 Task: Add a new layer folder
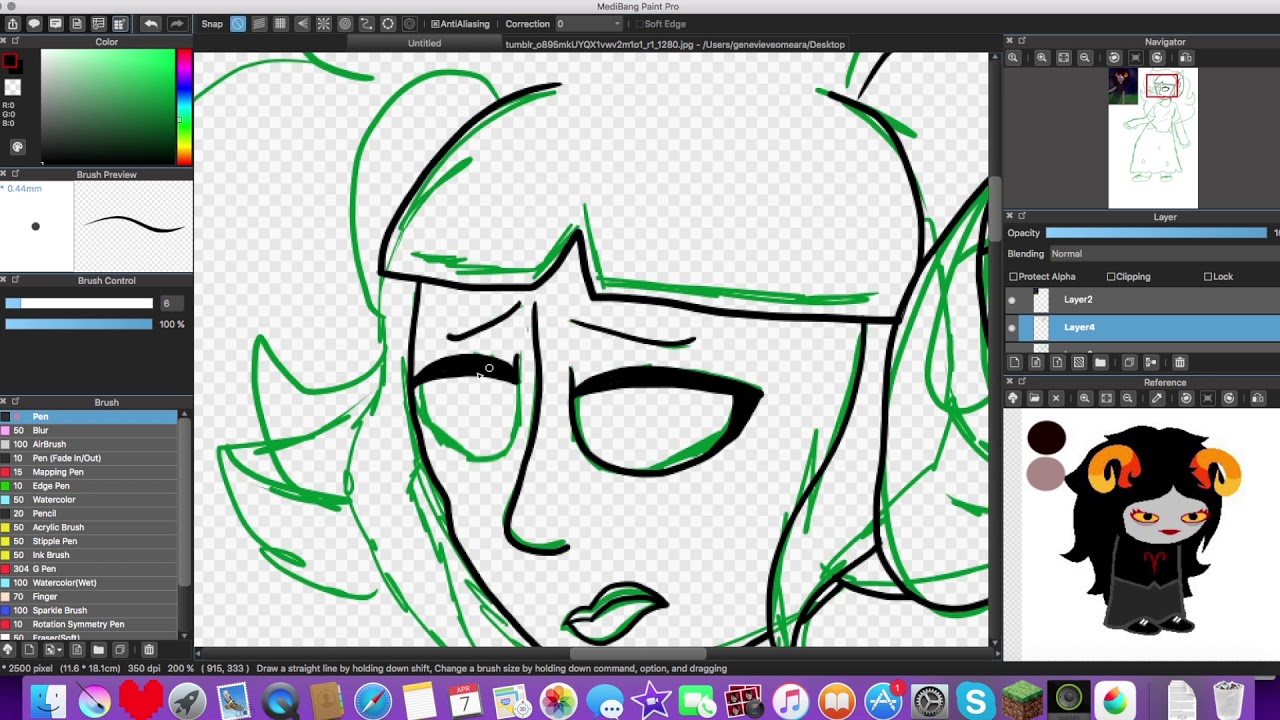(x=1100, y=362)
